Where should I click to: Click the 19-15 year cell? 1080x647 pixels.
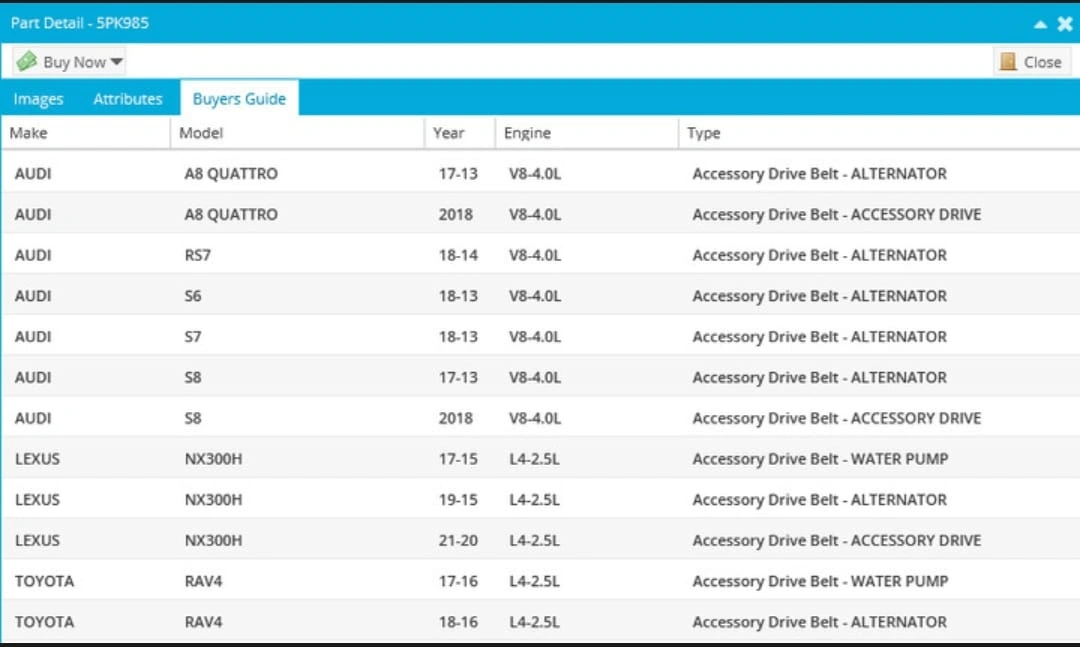[x=458, y=499]
